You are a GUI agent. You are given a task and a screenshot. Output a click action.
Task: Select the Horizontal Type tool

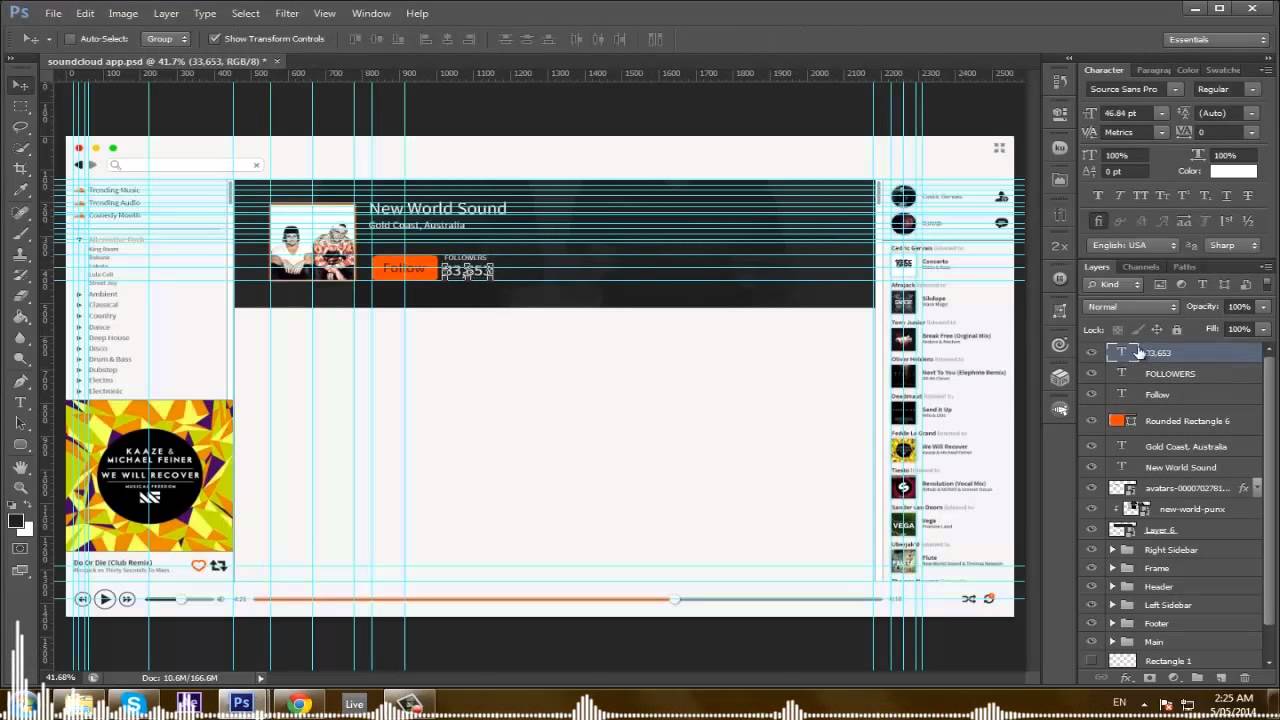tap(20, 402)
